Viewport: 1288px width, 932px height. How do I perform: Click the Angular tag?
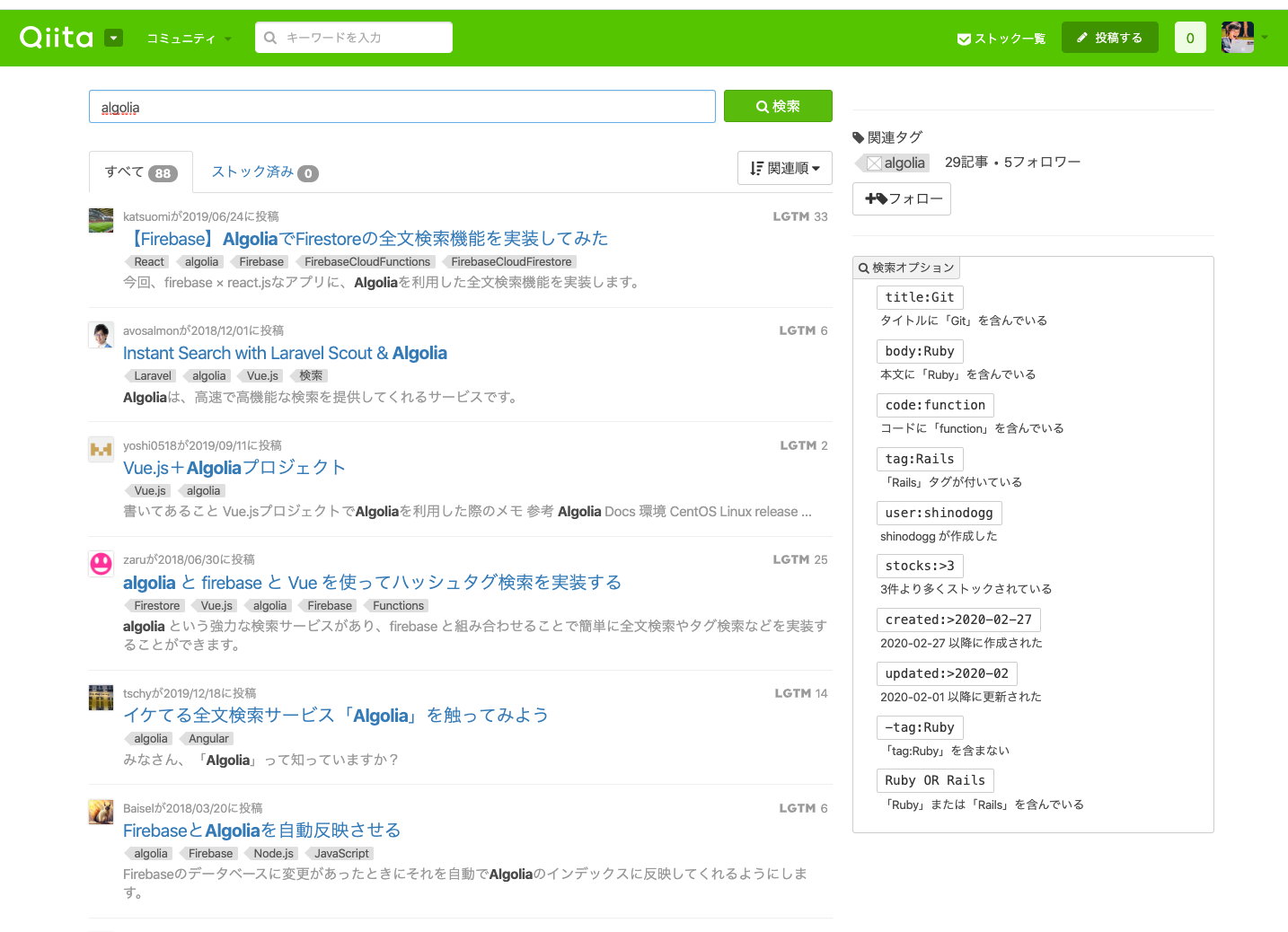(x=208, y=739)
